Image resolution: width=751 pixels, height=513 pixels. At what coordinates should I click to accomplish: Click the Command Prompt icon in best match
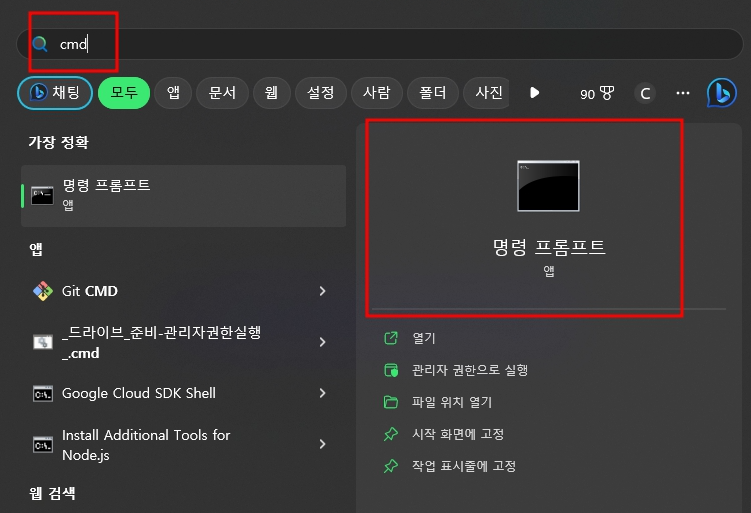click(x=42, y=196)
